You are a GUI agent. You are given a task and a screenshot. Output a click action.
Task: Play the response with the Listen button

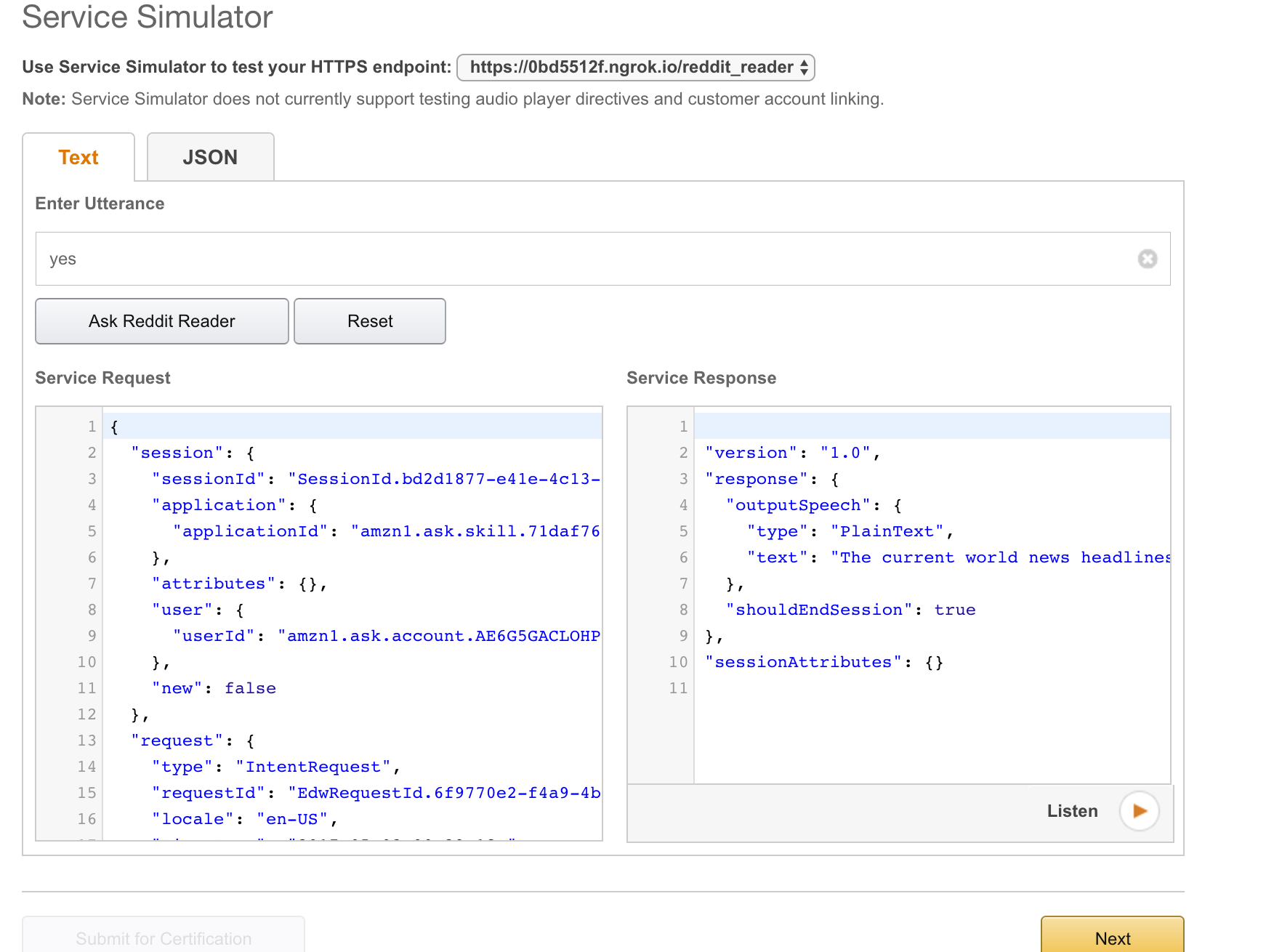[1139, 811]
